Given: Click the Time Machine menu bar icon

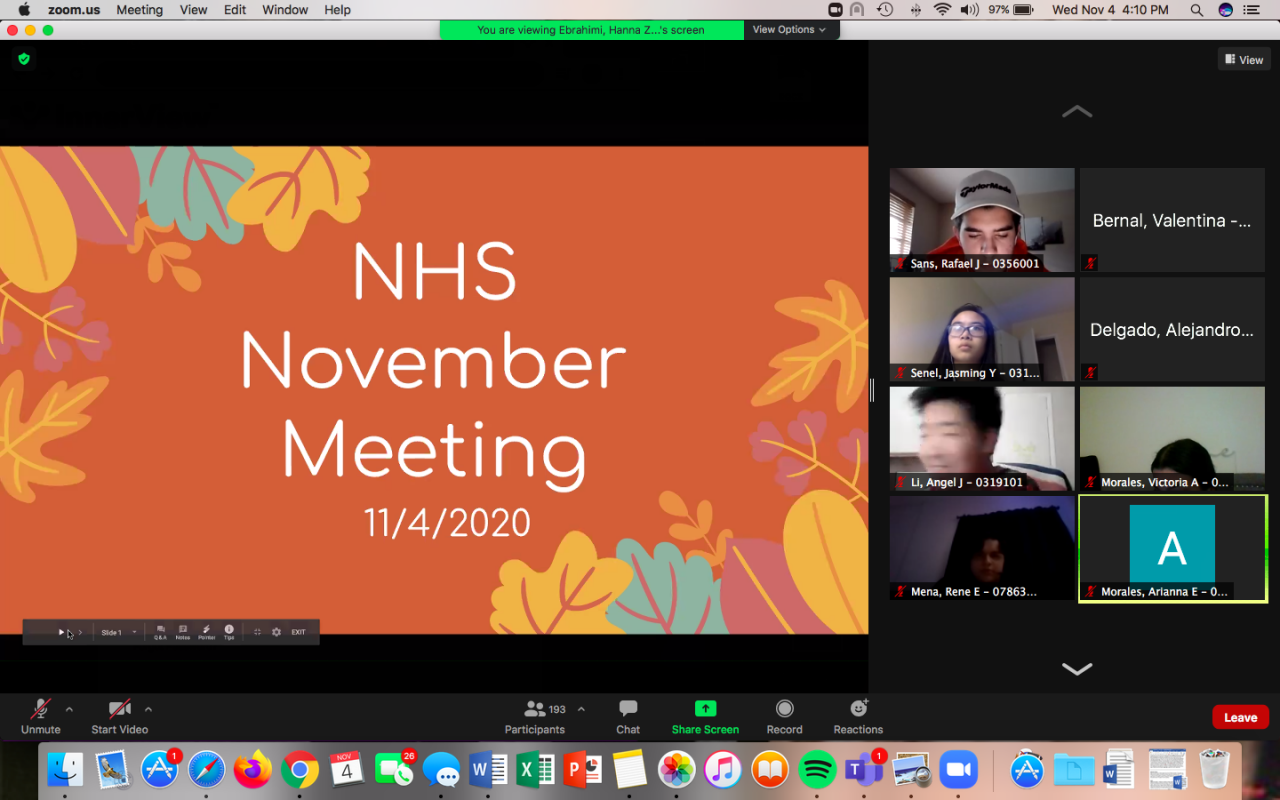Looking at the screenshot, I should pyautogui.click(x=885, y=10).
